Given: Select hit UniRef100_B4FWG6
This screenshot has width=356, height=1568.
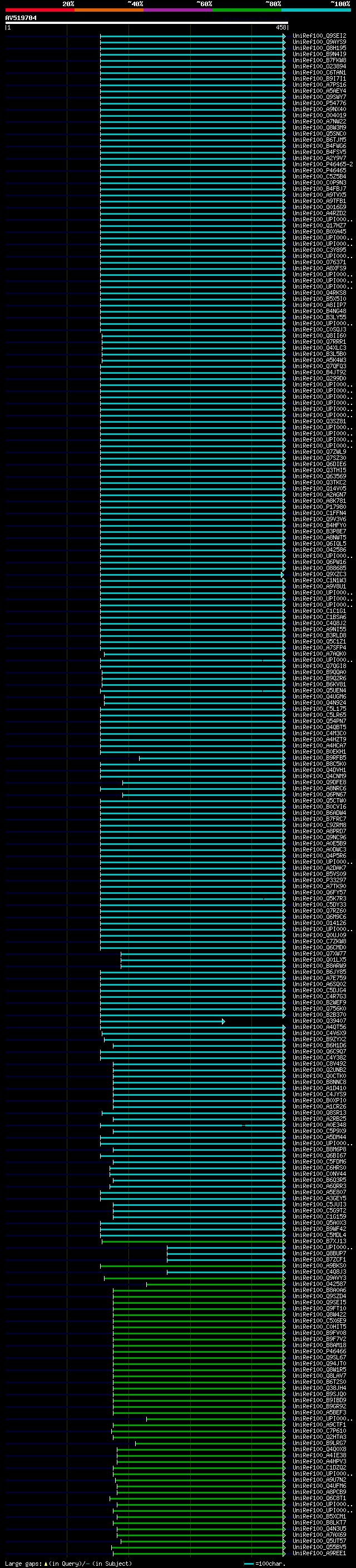Looking at the screenshot, I should coord(319,146).
